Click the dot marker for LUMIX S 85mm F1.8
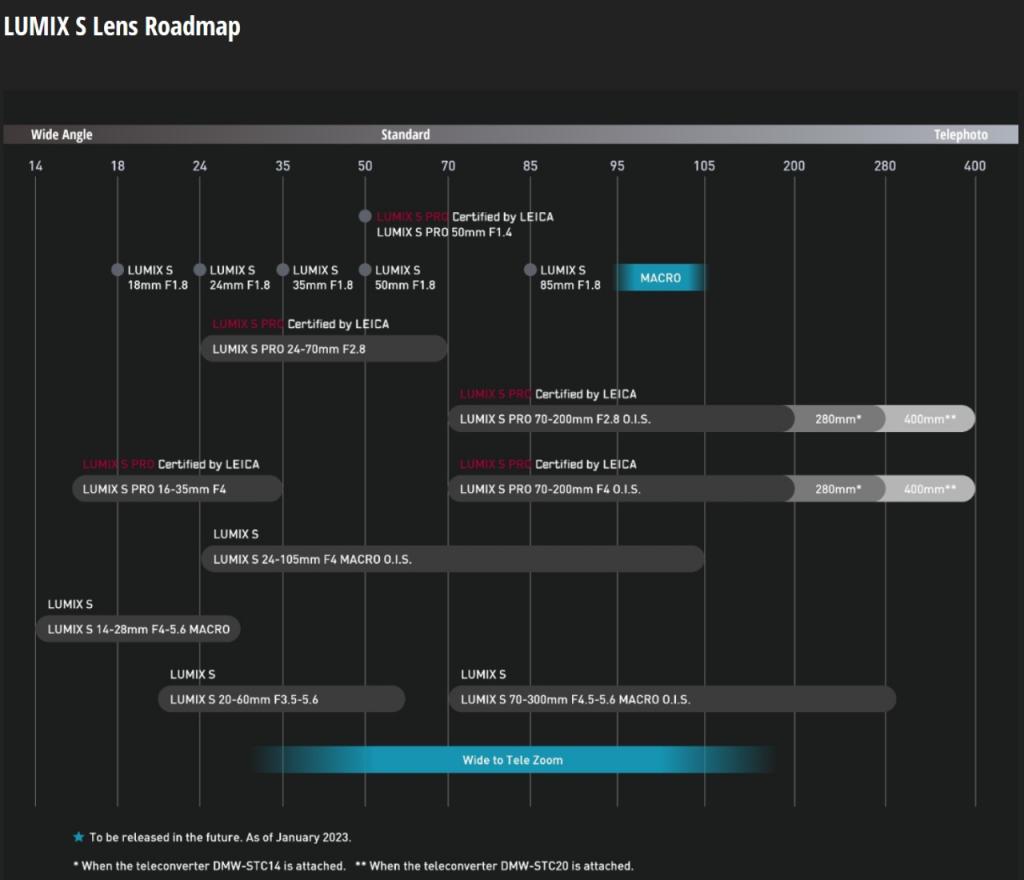 (x=530, y=270)
